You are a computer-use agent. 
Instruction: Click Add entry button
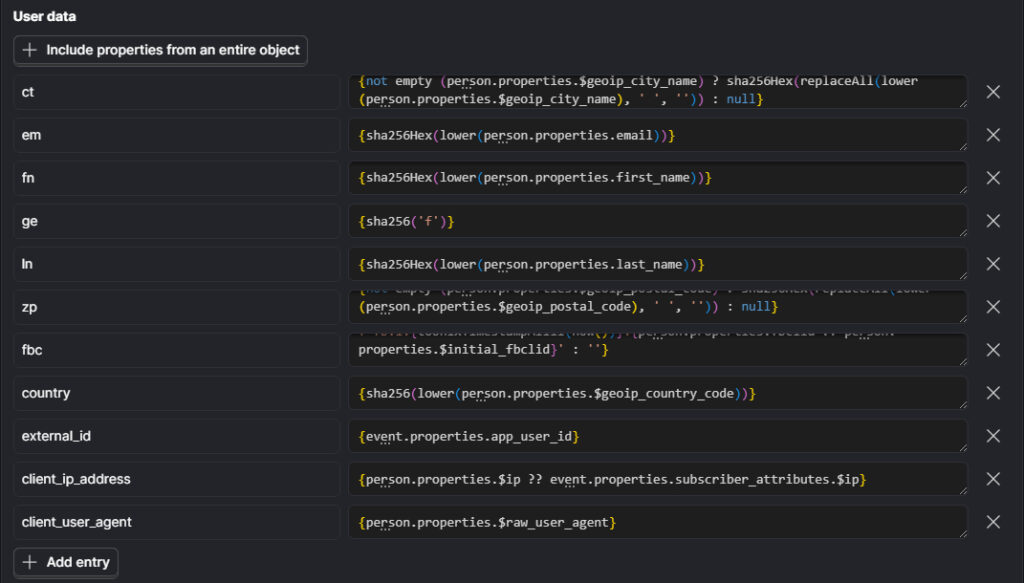[x=66, y=562]
